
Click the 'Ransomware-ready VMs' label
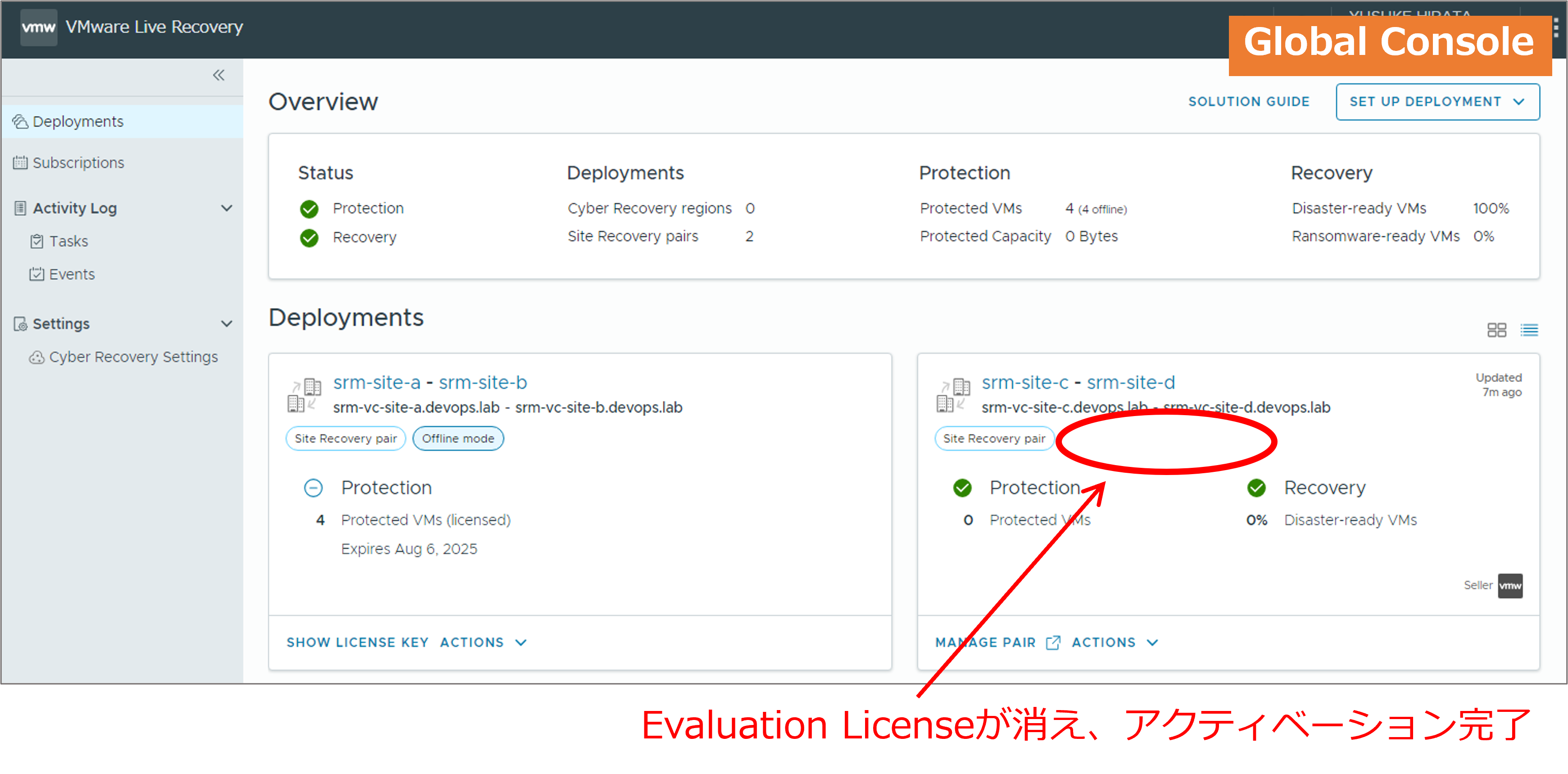click(1376, 236)
